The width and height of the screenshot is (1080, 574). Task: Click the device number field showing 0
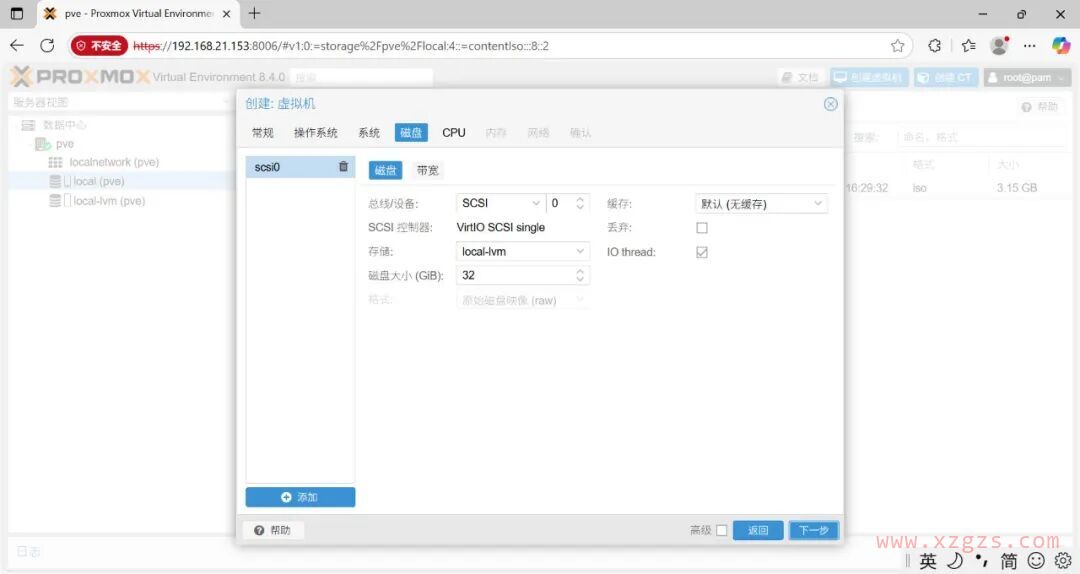[559, 203]
